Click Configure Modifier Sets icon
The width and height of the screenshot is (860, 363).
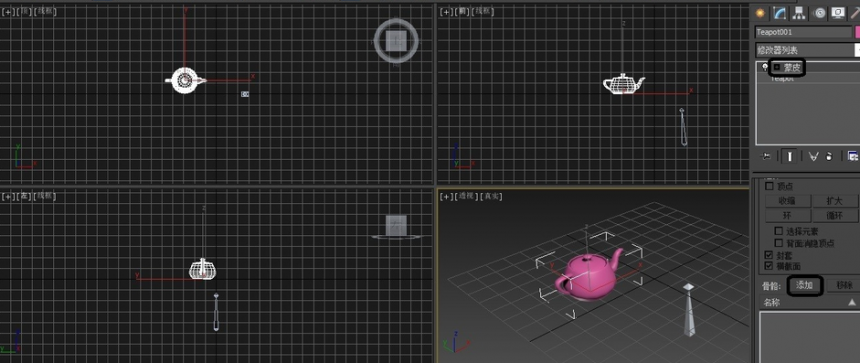[853, 156]
